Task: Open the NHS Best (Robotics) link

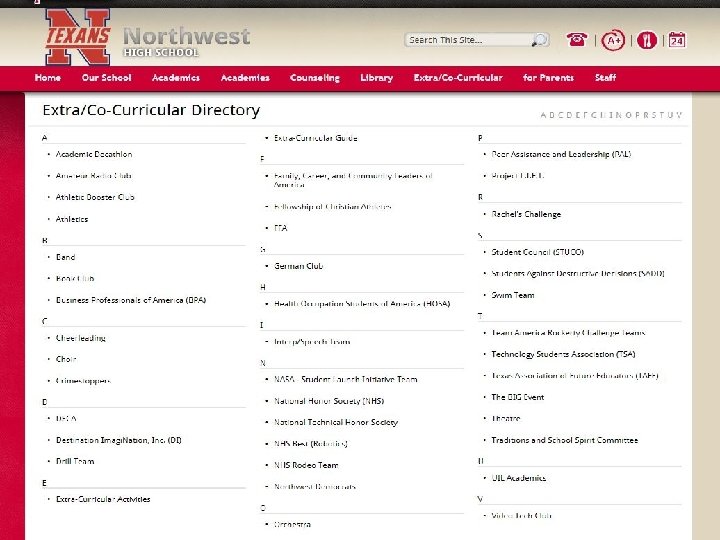Action: tap(310, 444)
